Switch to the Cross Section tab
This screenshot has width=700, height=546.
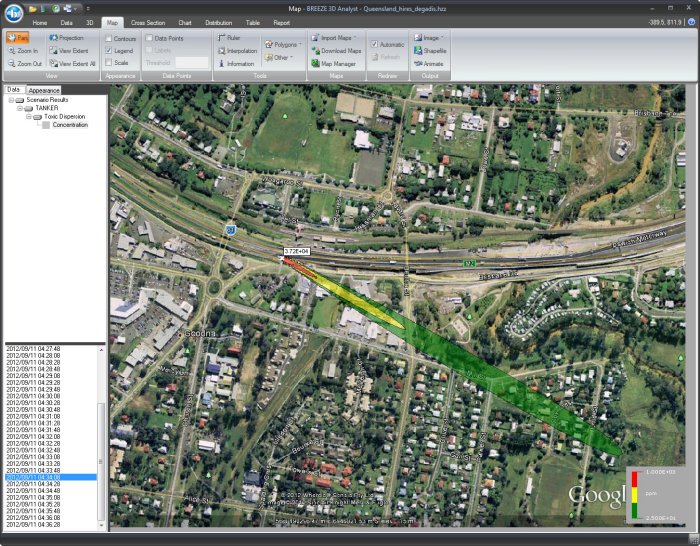[x=148, y=22]
